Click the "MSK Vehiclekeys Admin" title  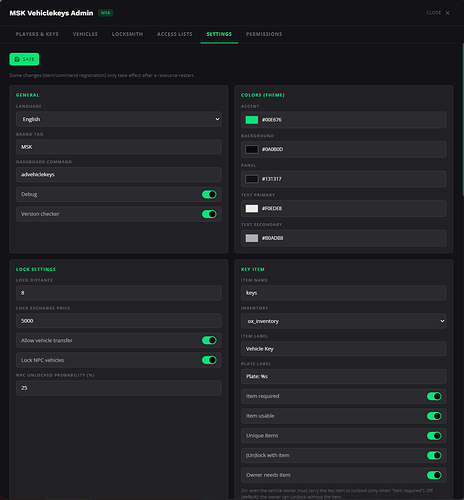coord(51,13)
